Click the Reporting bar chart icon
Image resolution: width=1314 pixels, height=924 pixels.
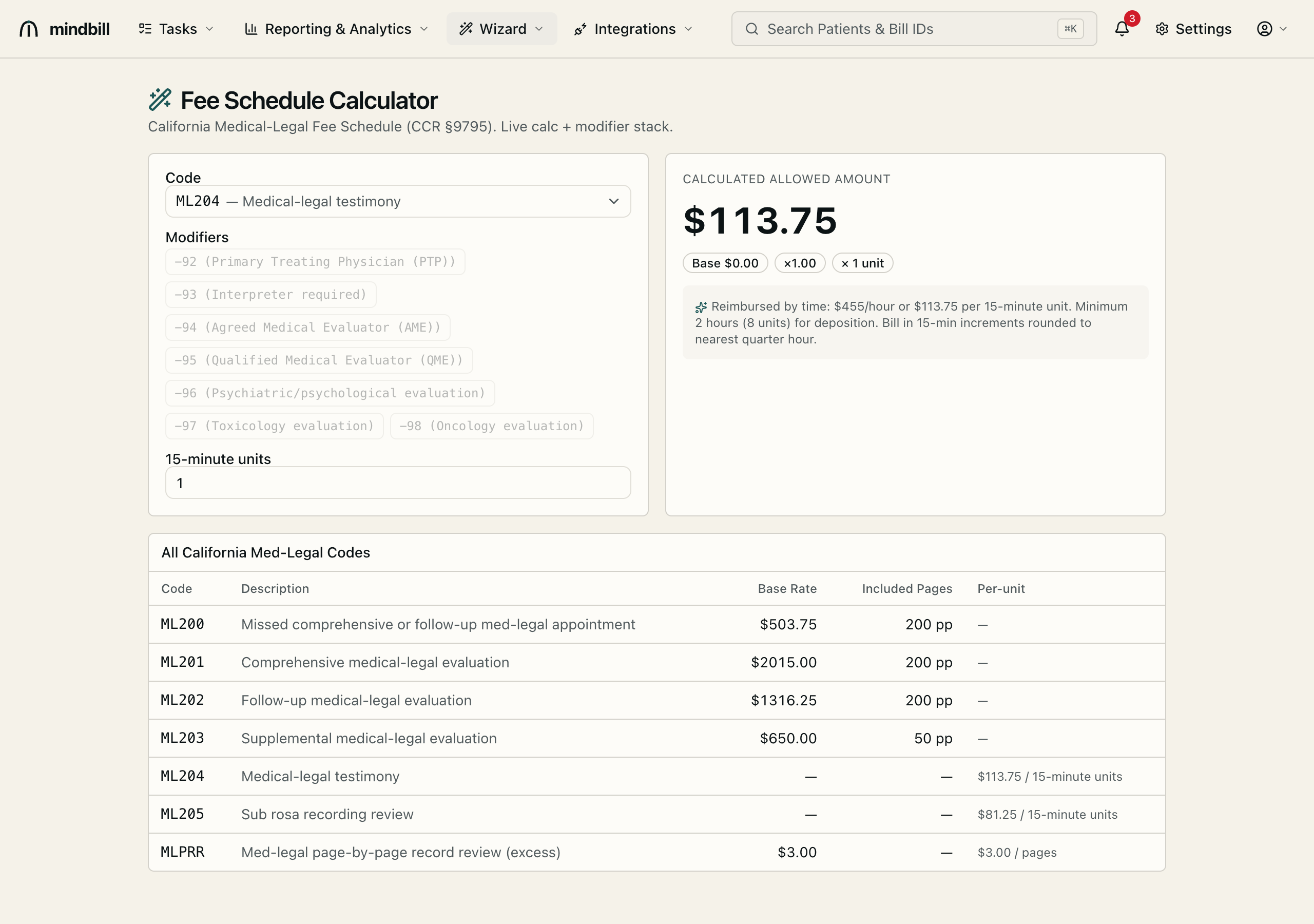250,29
